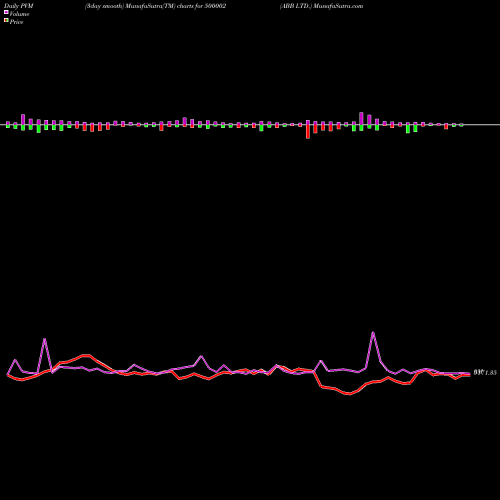The height and width of the screenshot is (500, 500).
Task: Click the 'Daily PVM' title text
Action: click(x=19, y=6)
